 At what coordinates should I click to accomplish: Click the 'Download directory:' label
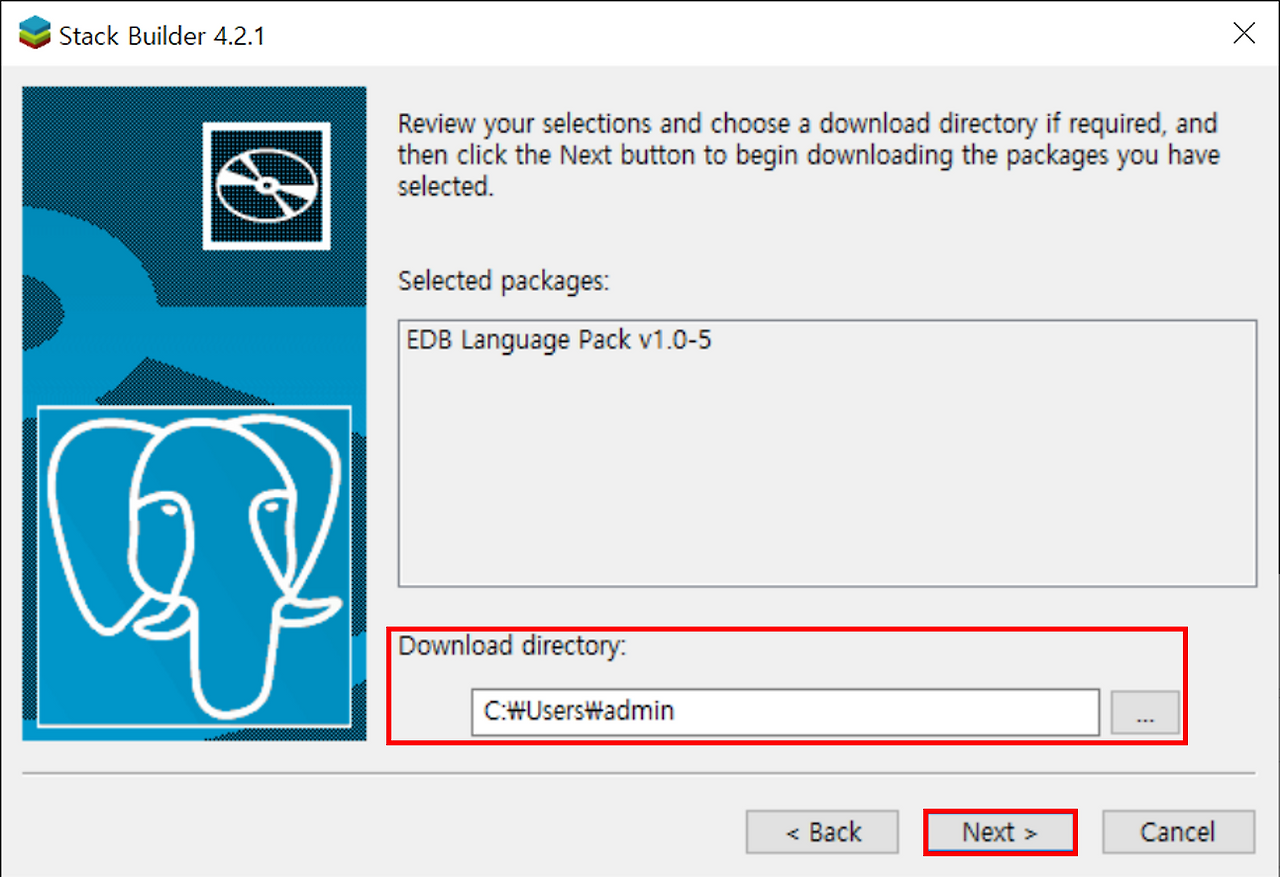pyautogui.click(x=512, y=645)
